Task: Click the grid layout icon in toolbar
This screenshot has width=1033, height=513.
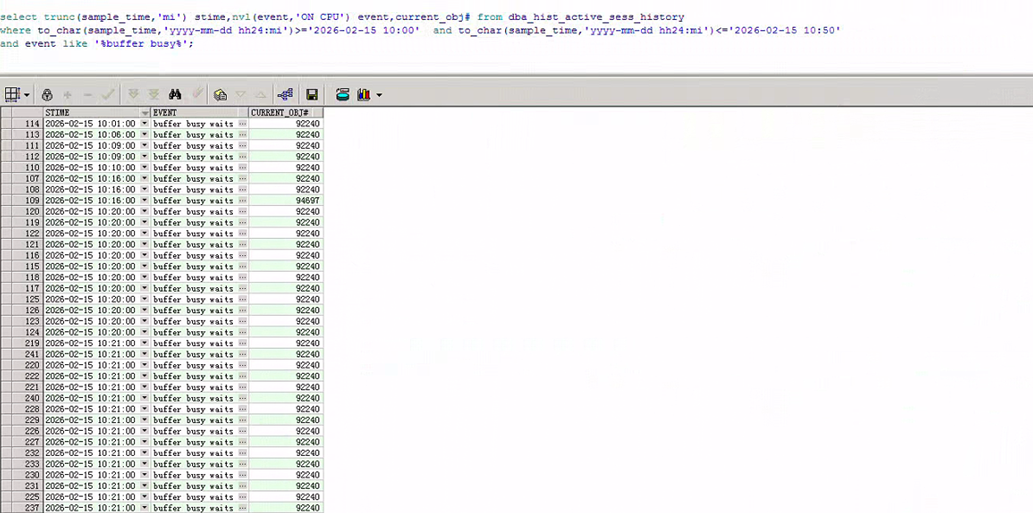Action: [13, 95]
